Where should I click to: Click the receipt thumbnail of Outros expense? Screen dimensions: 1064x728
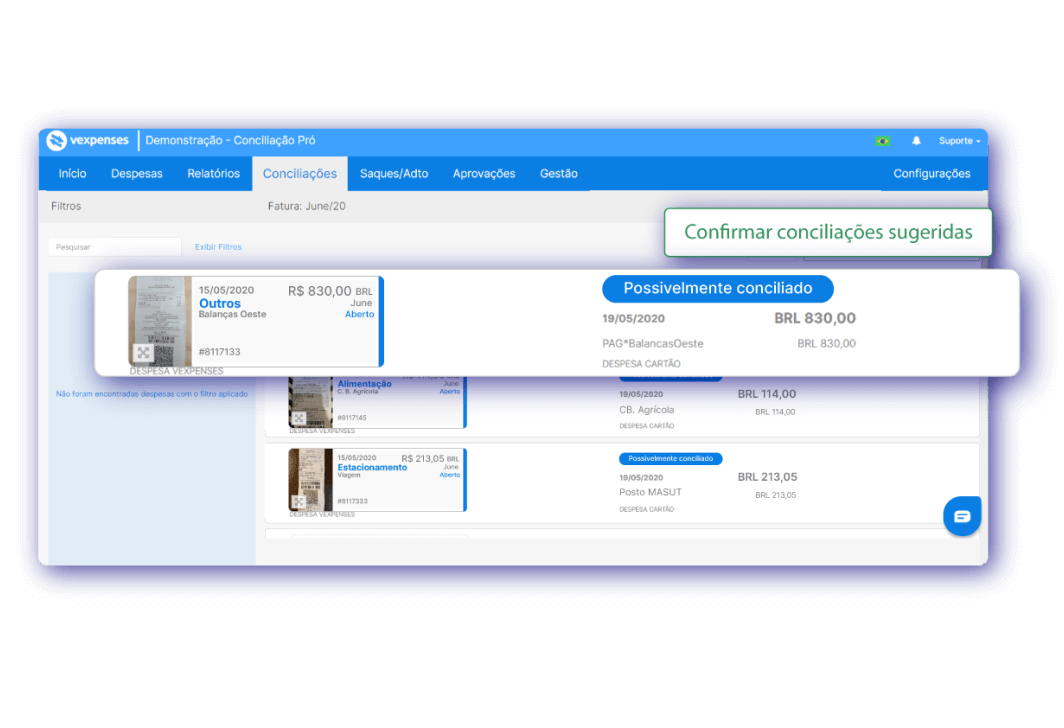160,321
